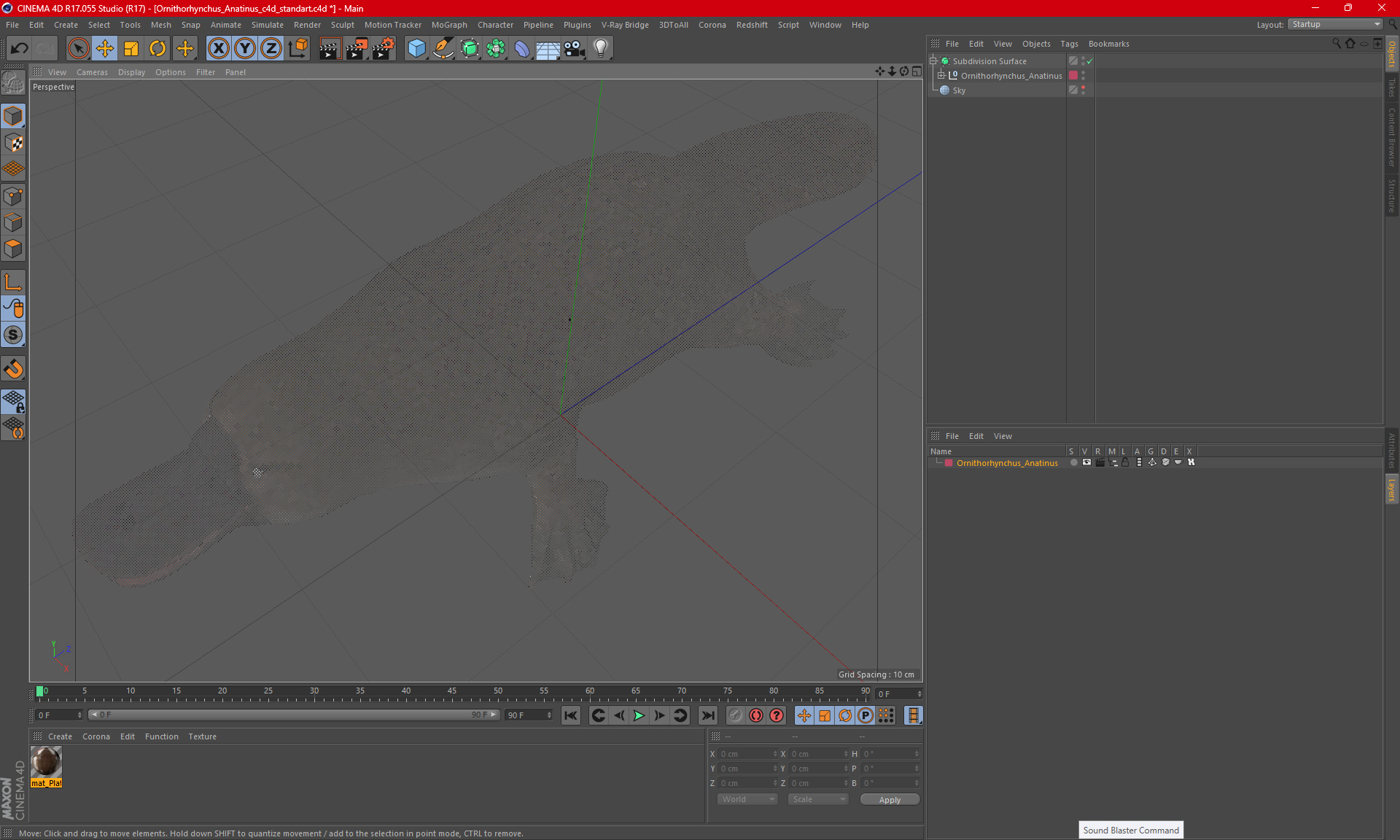Toggle the Y axis lock
The width and height of the screenshot is (1400, 840).
coord(245,49)
